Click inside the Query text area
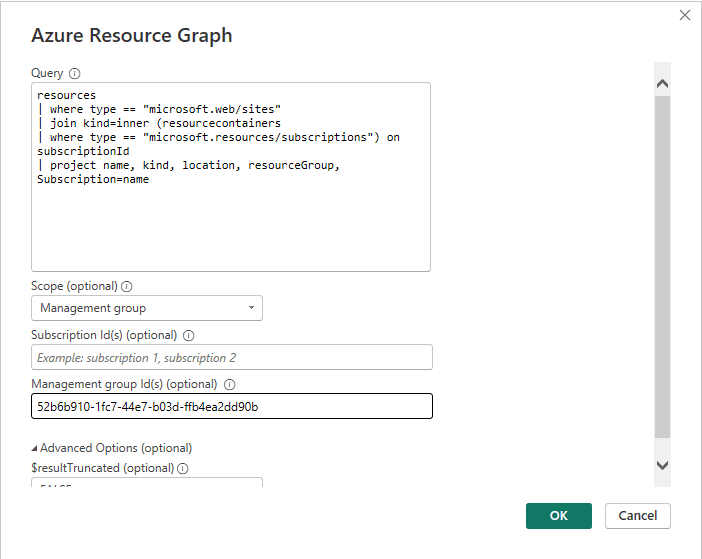 [x=231, y=177]
